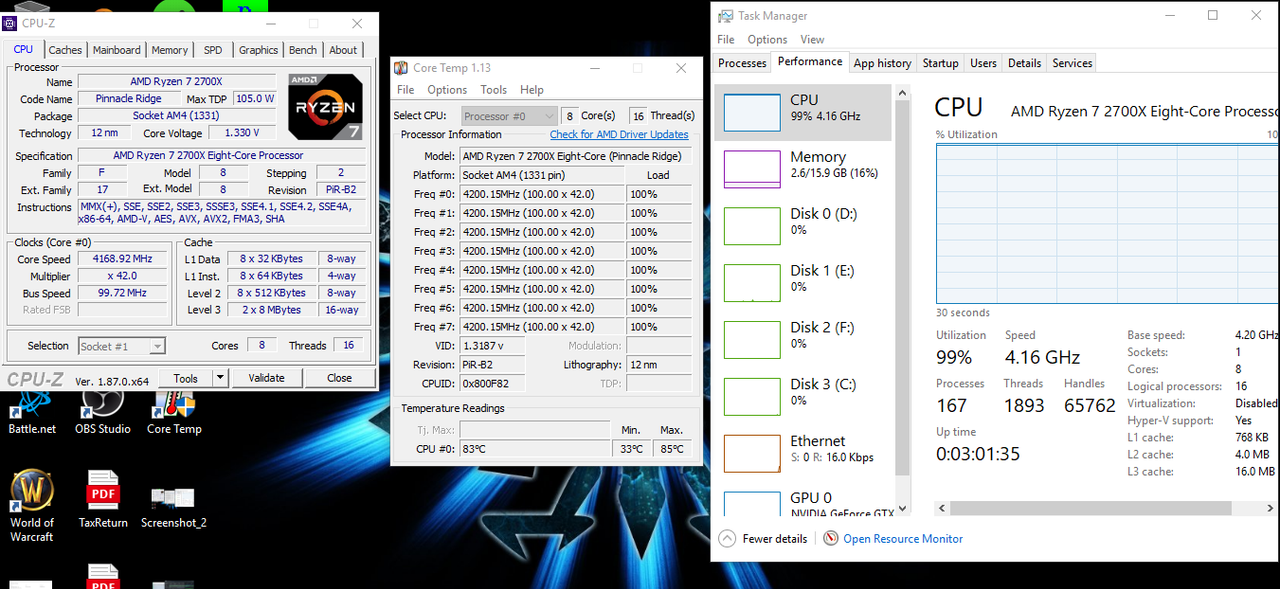Click the Ryzen 7 logo in CPU-Z
This screenshot has width=1280, height=589.
[x=326, y=106]
